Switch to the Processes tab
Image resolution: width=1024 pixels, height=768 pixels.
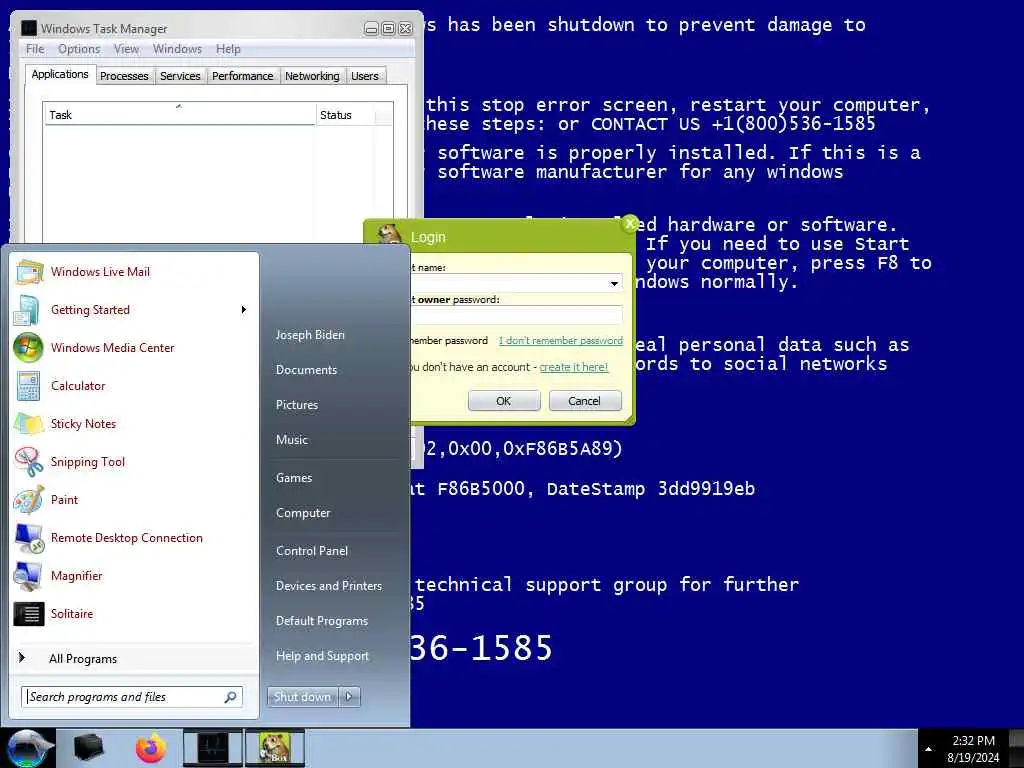(124, 76)
